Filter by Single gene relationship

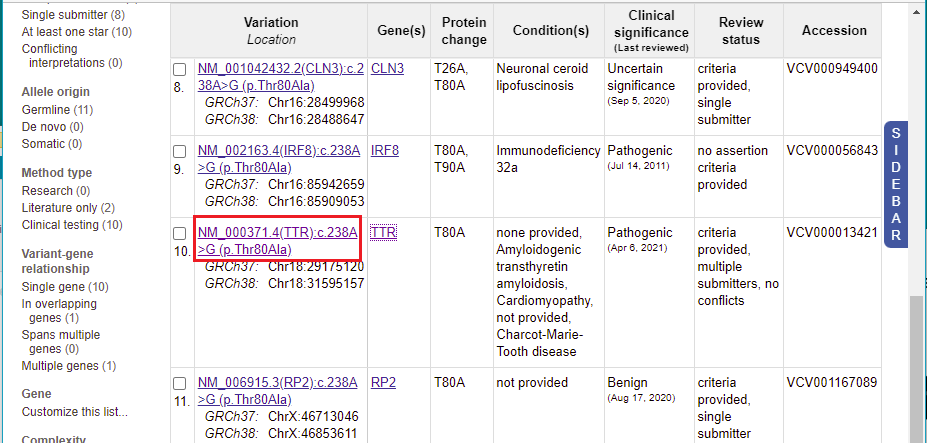66,287
